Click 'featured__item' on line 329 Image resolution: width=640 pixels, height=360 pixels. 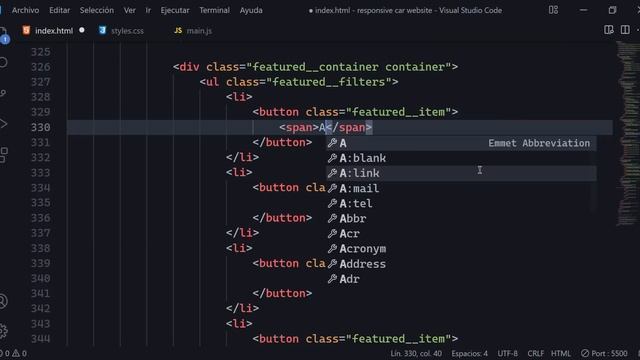coord(398,112)
